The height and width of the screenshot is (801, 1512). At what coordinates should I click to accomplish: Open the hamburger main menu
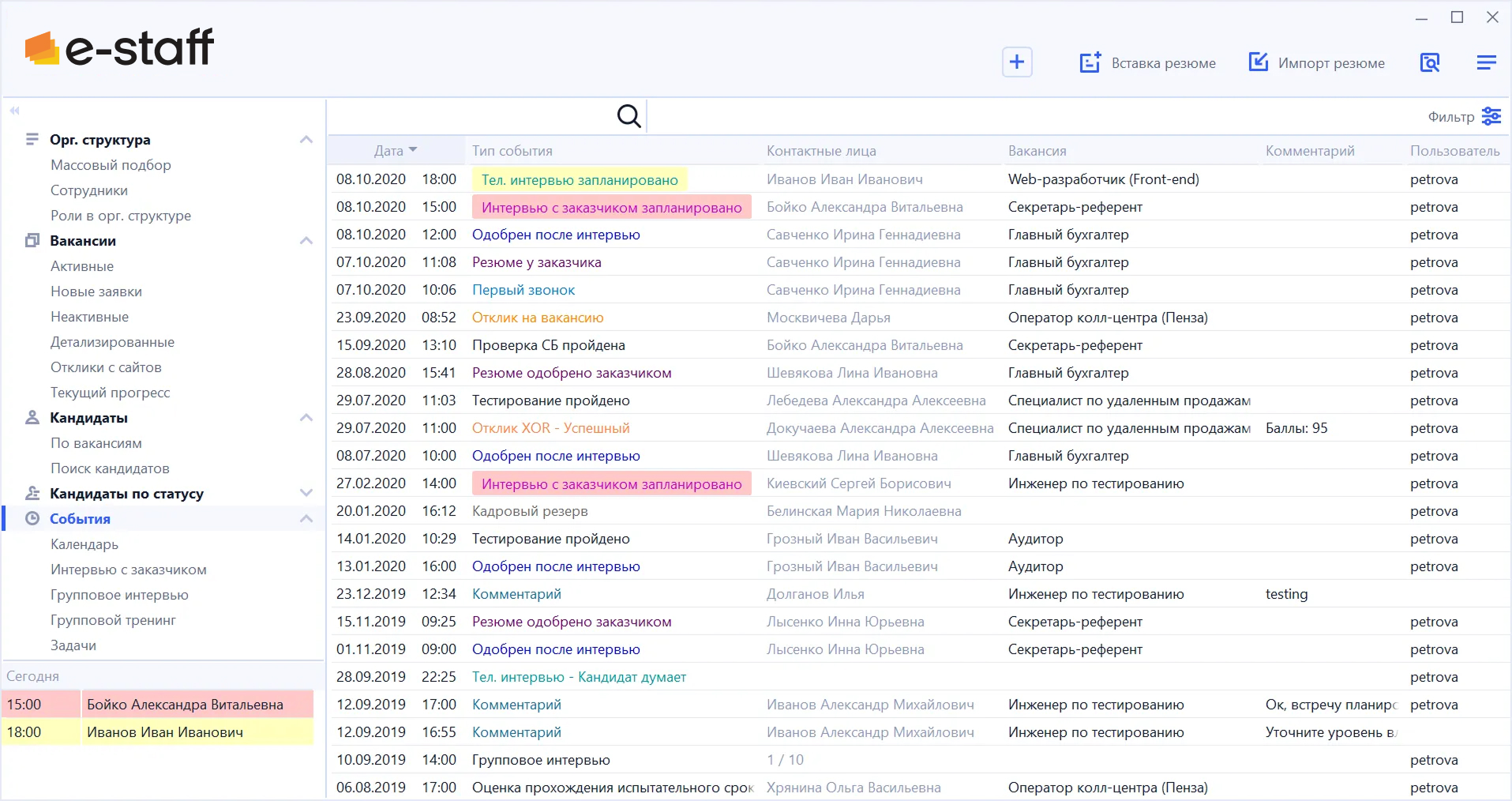(x=1486, y=62)
